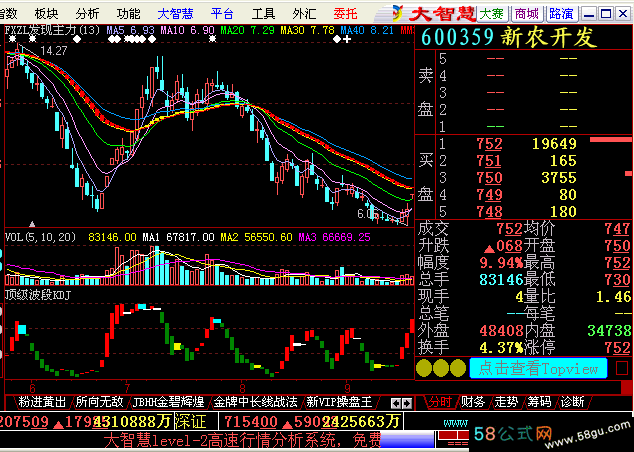The height and width of the screenshot is (452, 634).
Task: Click the MA10 6.90 label
Action: (x=187, y=30)
